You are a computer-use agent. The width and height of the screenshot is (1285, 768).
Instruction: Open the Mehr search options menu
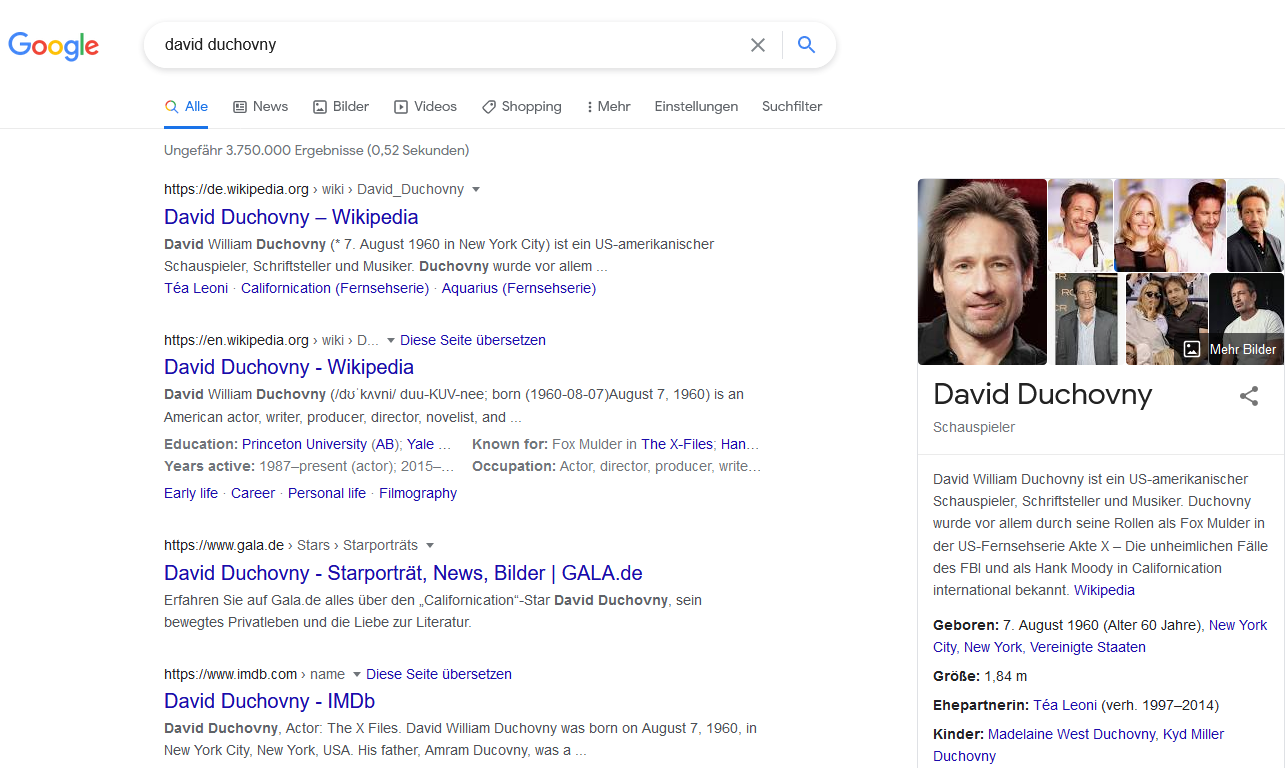(x=608, y=106)
